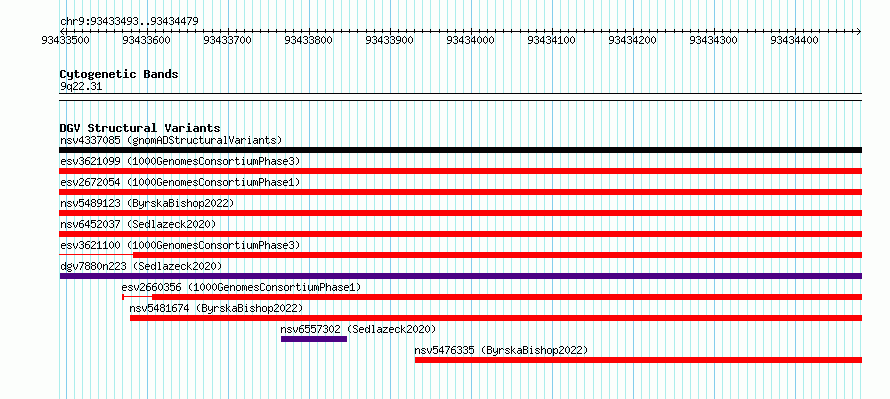Click ruler position 93434400
This screenshot has width=890, height=399.
tap(795, 40)
